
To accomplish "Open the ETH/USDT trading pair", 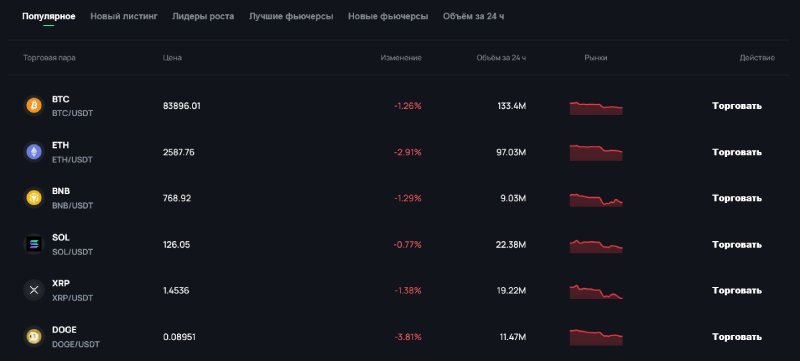I will click(x=72, y=160).
